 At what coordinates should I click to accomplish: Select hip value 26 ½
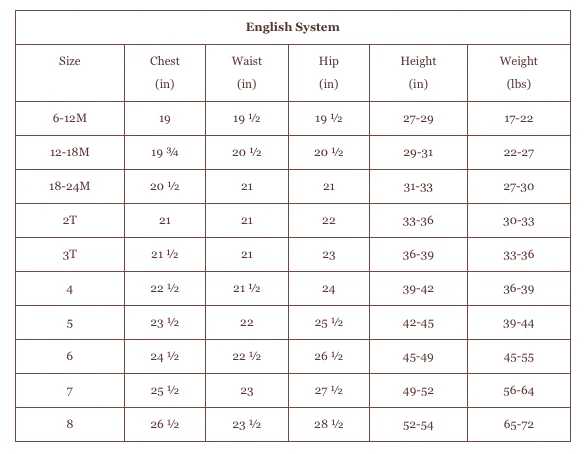(x=329, y=356)
